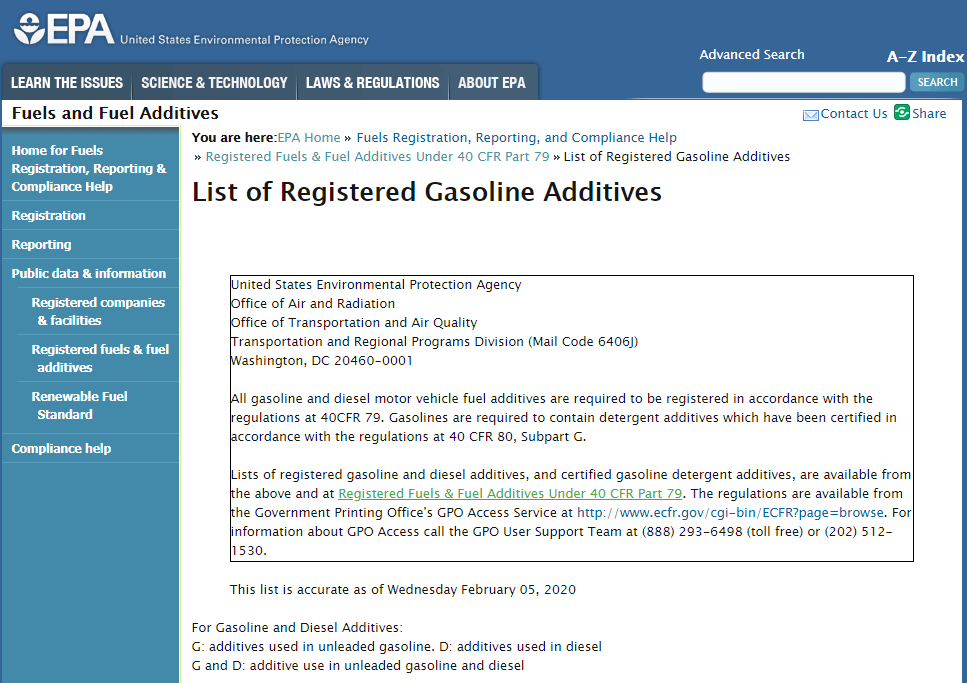The height and width of the screenshot is (683, 967).
Task: Open the About EPA menu
Action: click(x=491, y=83)
